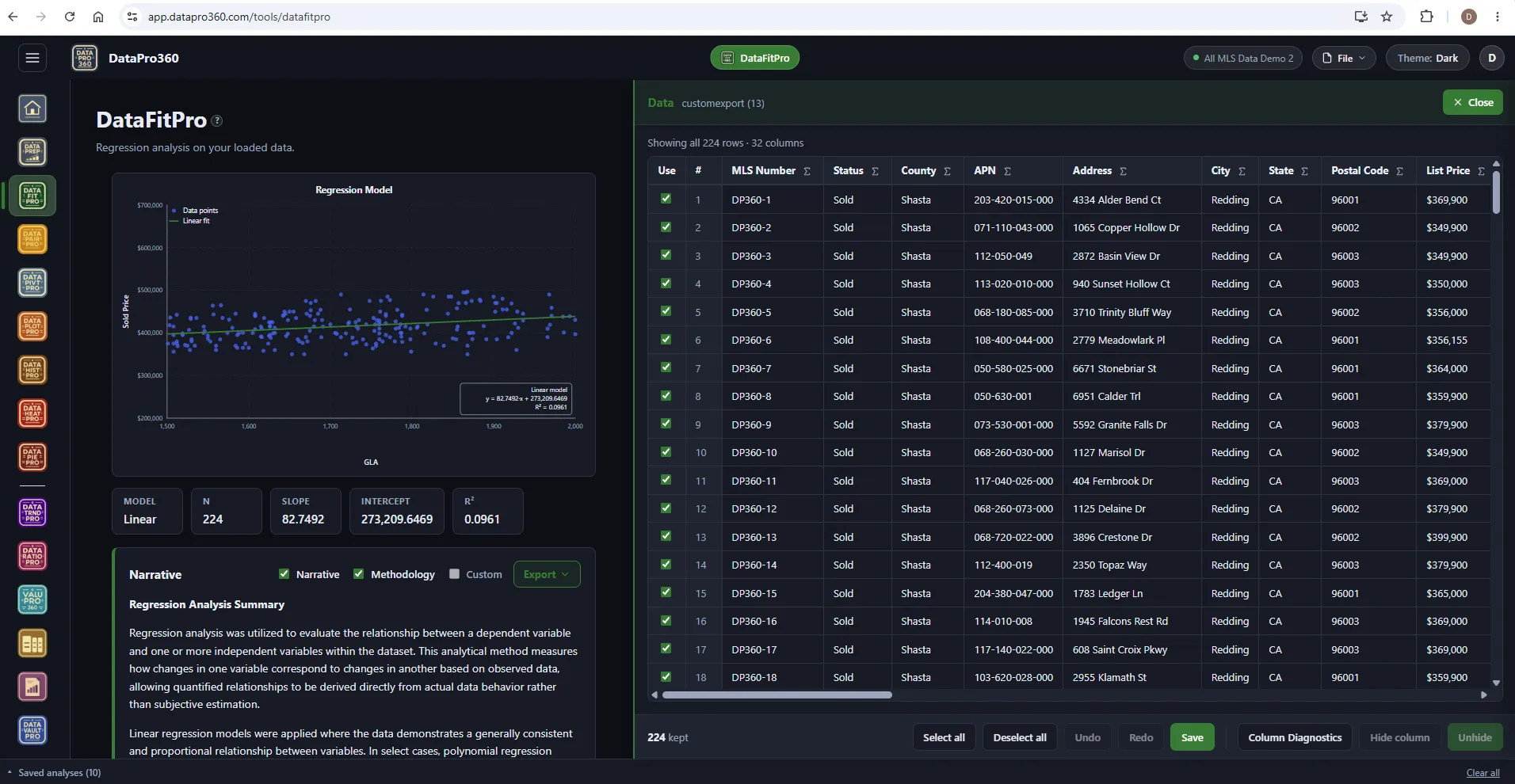This screenshot has width=1515, height=784.
Task: Open Data Plot Pro tool
Action: pyautogui.click(x=32, y=326)
